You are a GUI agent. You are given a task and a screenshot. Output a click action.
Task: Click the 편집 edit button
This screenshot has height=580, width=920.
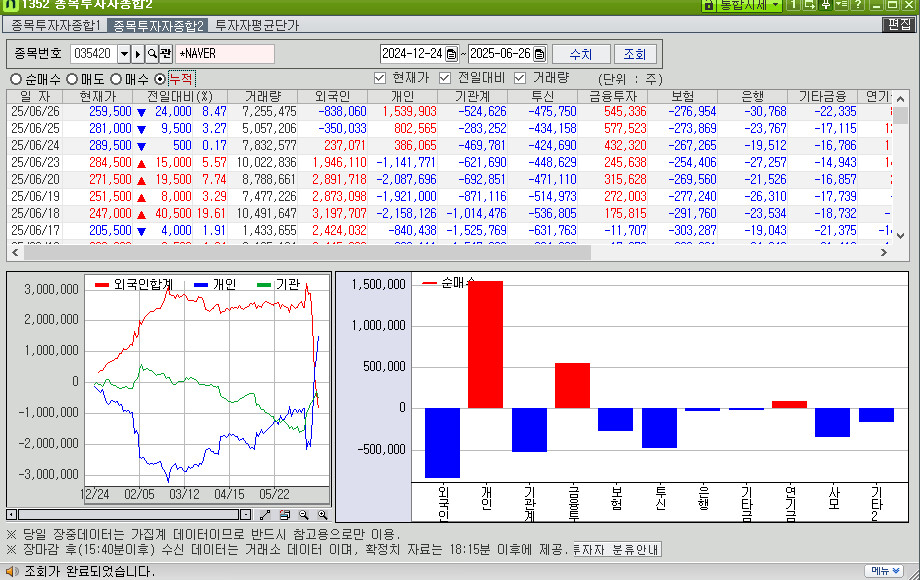click(899, 25)
